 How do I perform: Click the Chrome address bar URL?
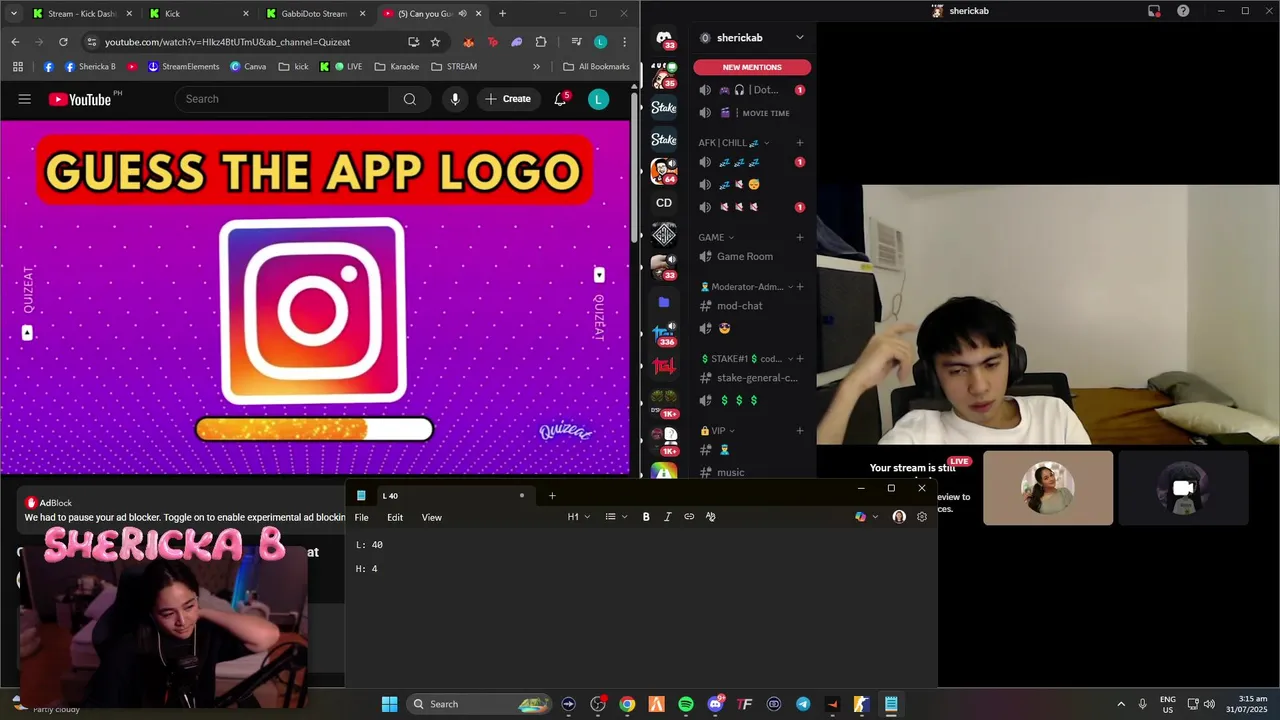click(x=227, y=42)
